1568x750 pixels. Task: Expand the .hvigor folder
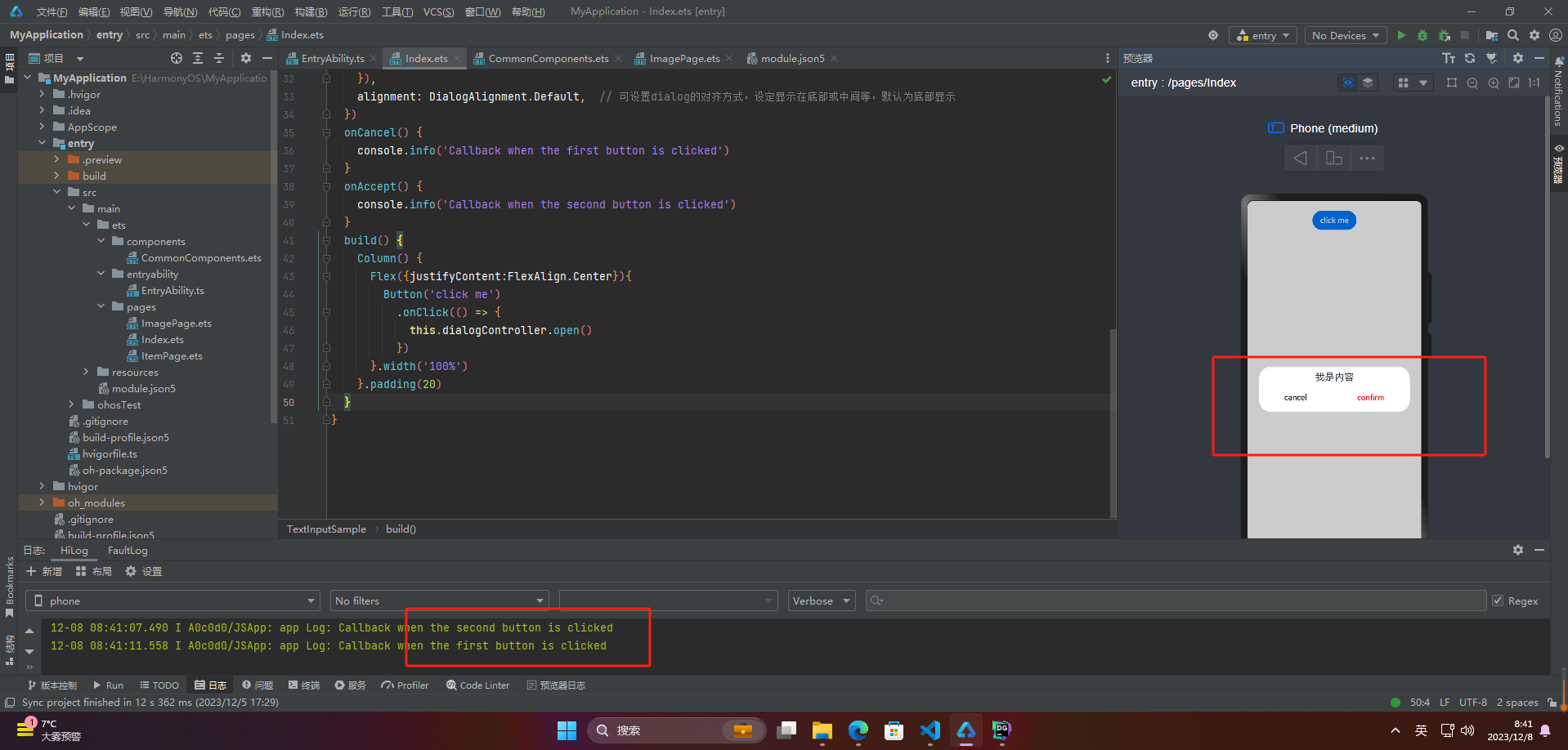(43, 94)
